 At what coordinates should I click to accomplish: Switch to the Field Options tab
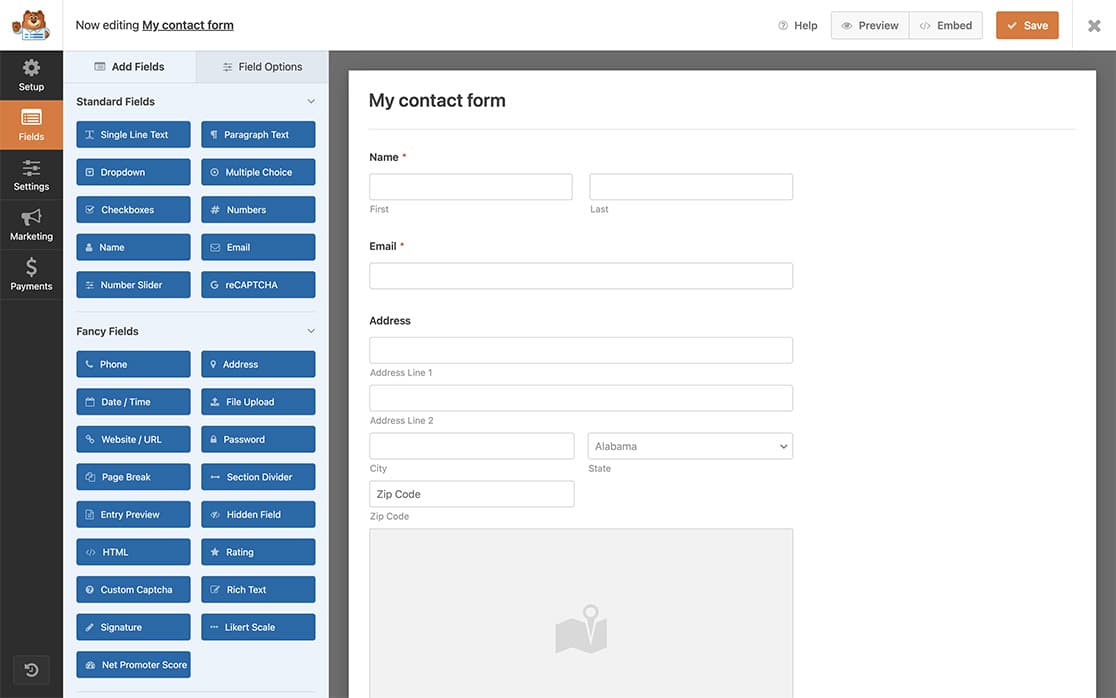click(x=262, y=65)
